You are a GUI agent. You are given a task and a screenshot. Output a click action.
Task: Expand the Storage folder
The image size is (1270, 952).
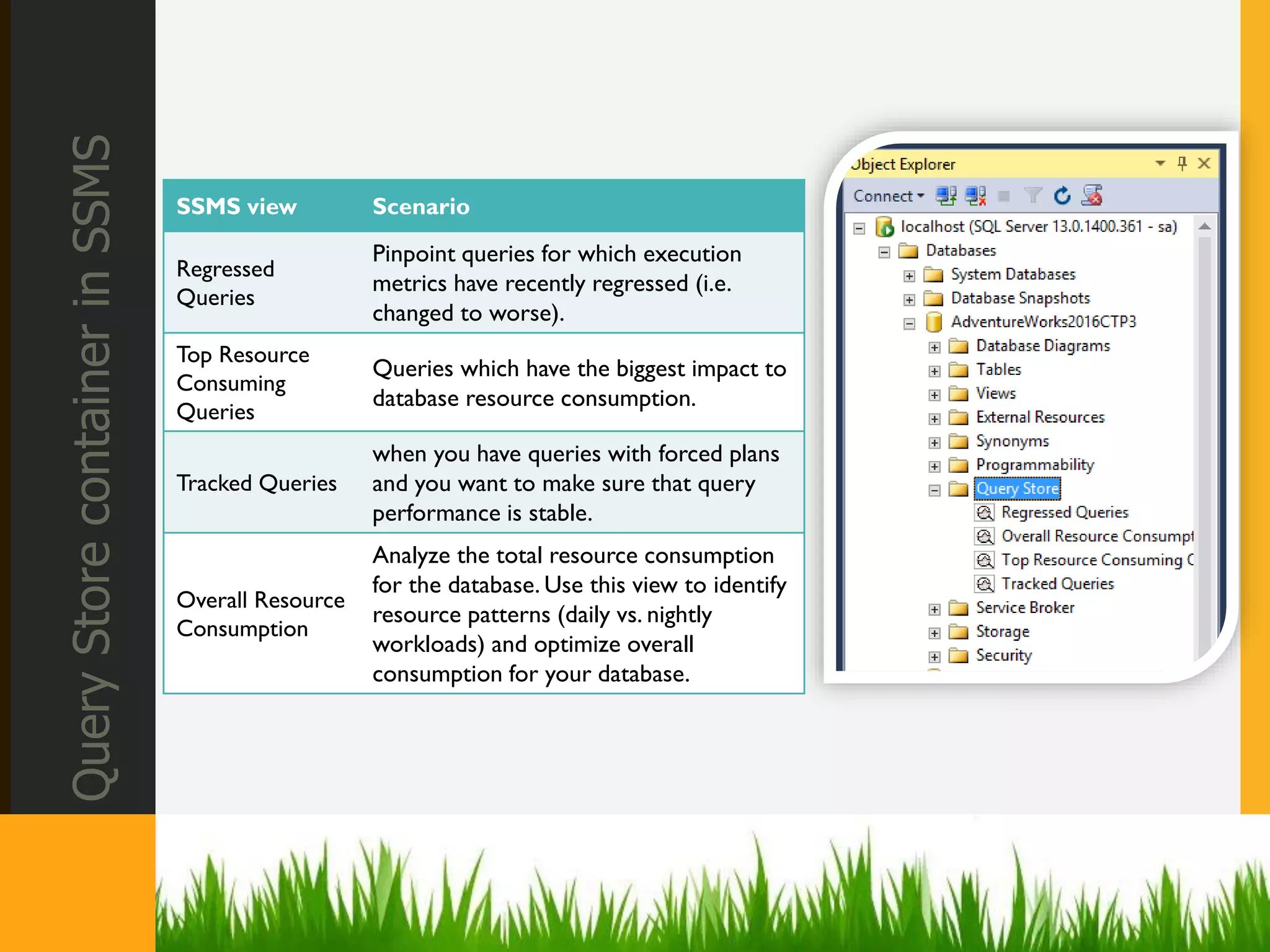click(935, 633)
